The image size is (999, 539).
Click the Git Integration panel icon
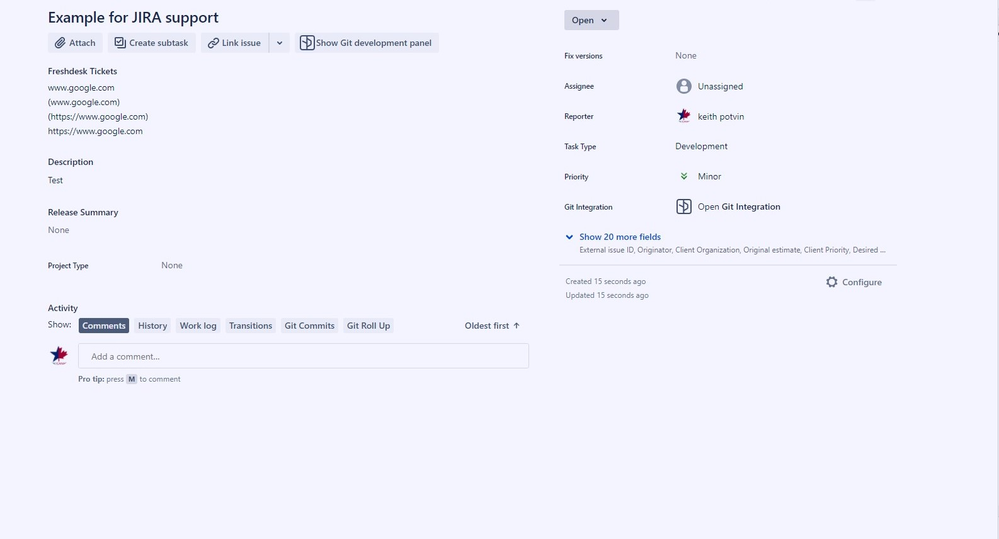coord(684,206)
